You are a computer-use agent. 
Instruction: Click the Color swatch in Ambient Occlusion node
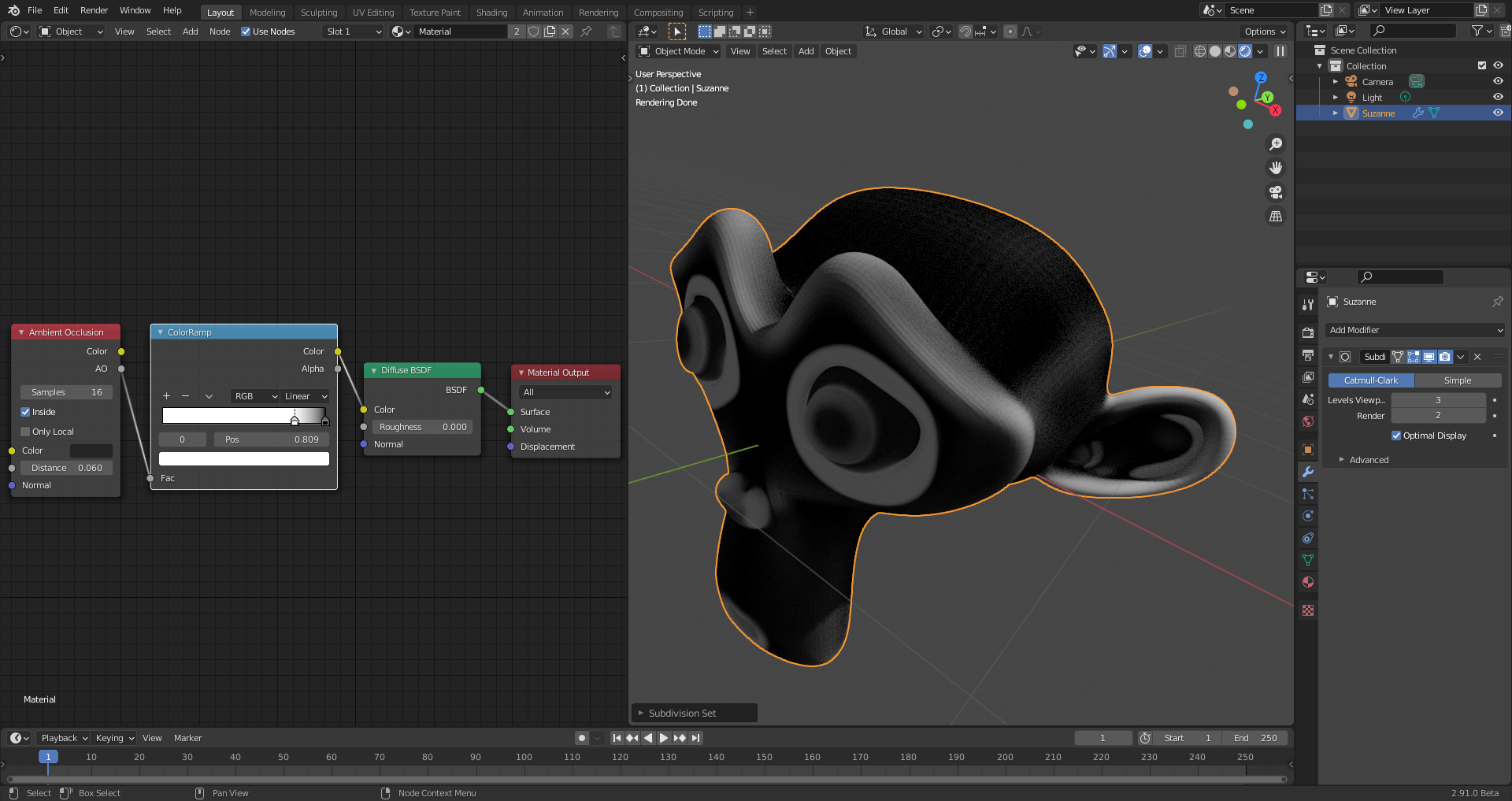click(91, 450)
